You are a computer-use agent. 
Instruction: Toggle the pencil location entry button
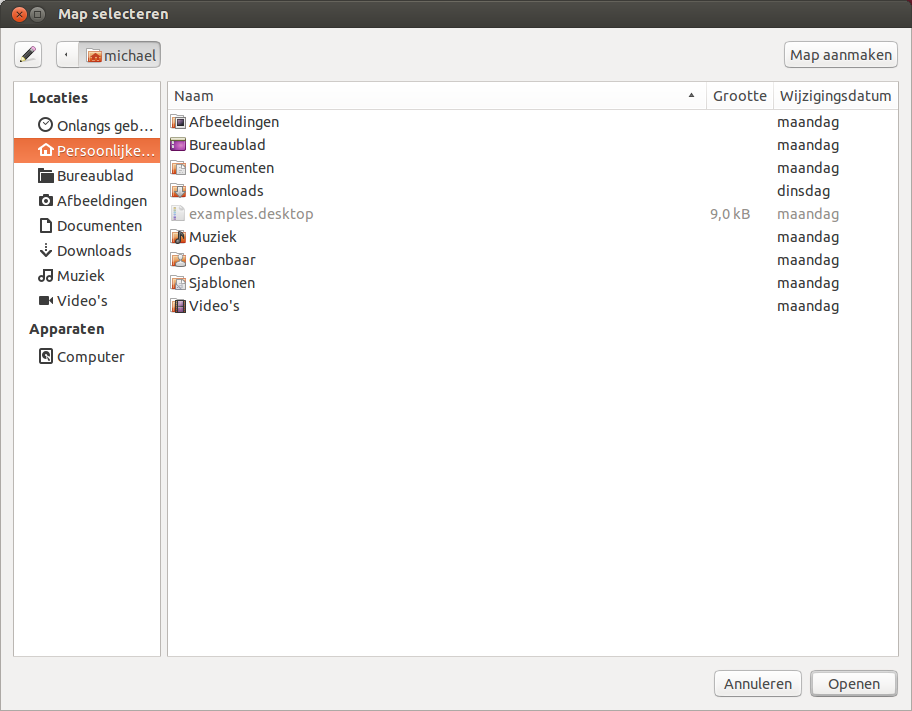pyautogui.click(x=28, y=55)
